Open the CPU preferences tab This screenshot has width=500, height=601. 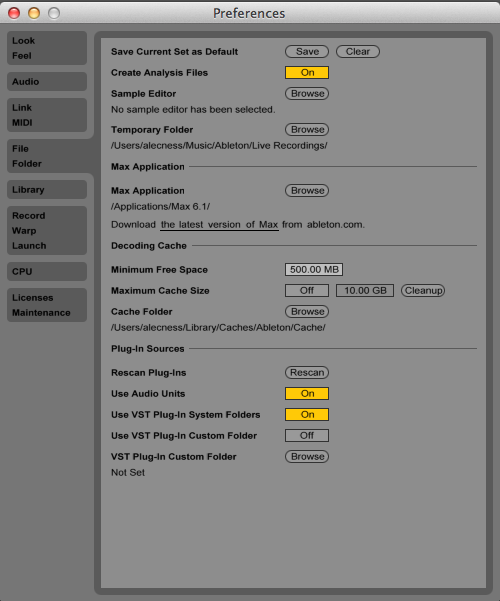pyautogui.click(x=47, y=272)
